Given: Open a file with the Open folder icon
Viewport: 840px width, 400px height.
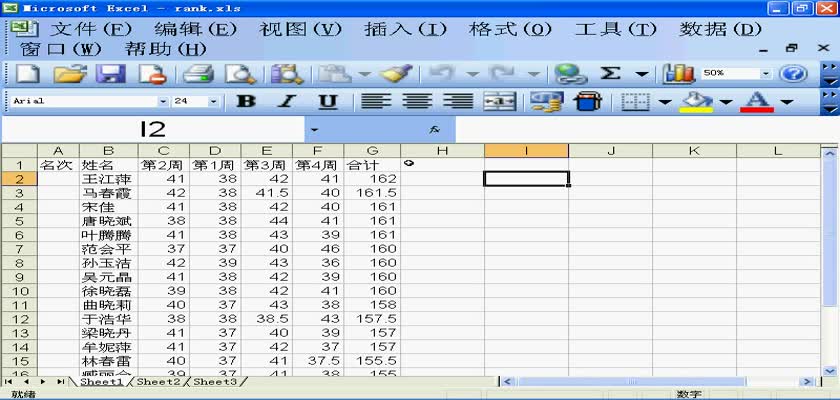Looking at the screenshot, I should 69,73.
